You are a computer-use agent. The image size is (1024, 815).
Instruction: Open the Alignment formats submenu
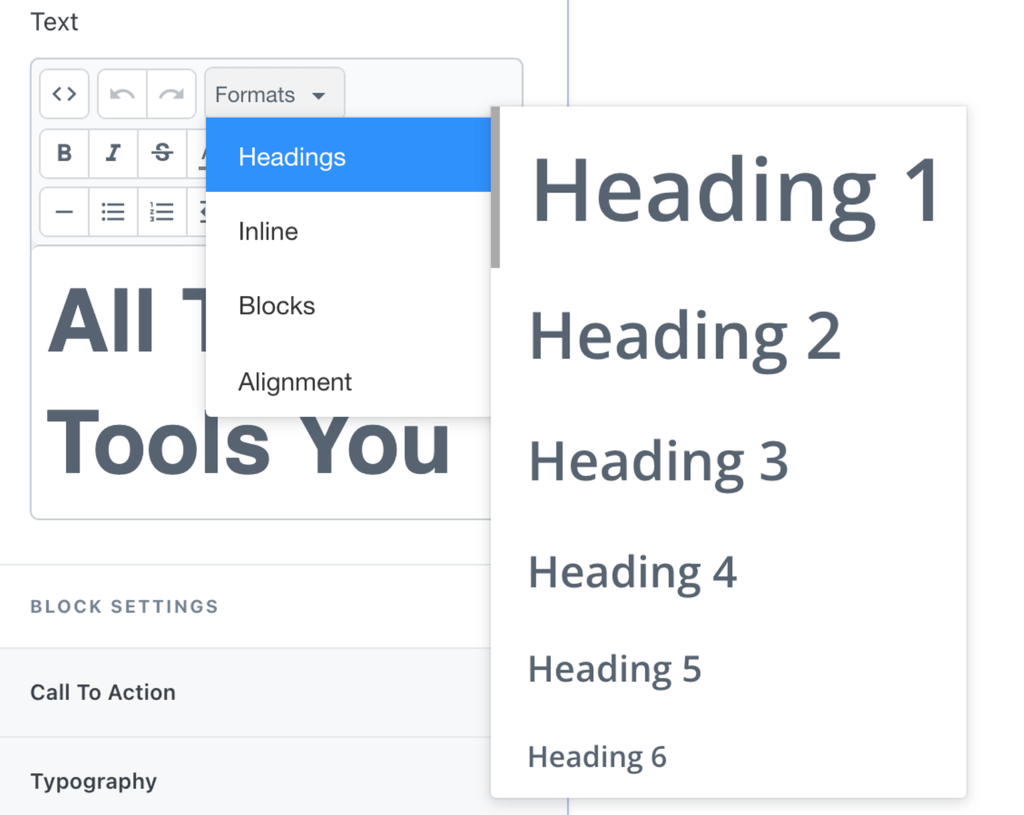pyautogui.click(x=294, y=382)
